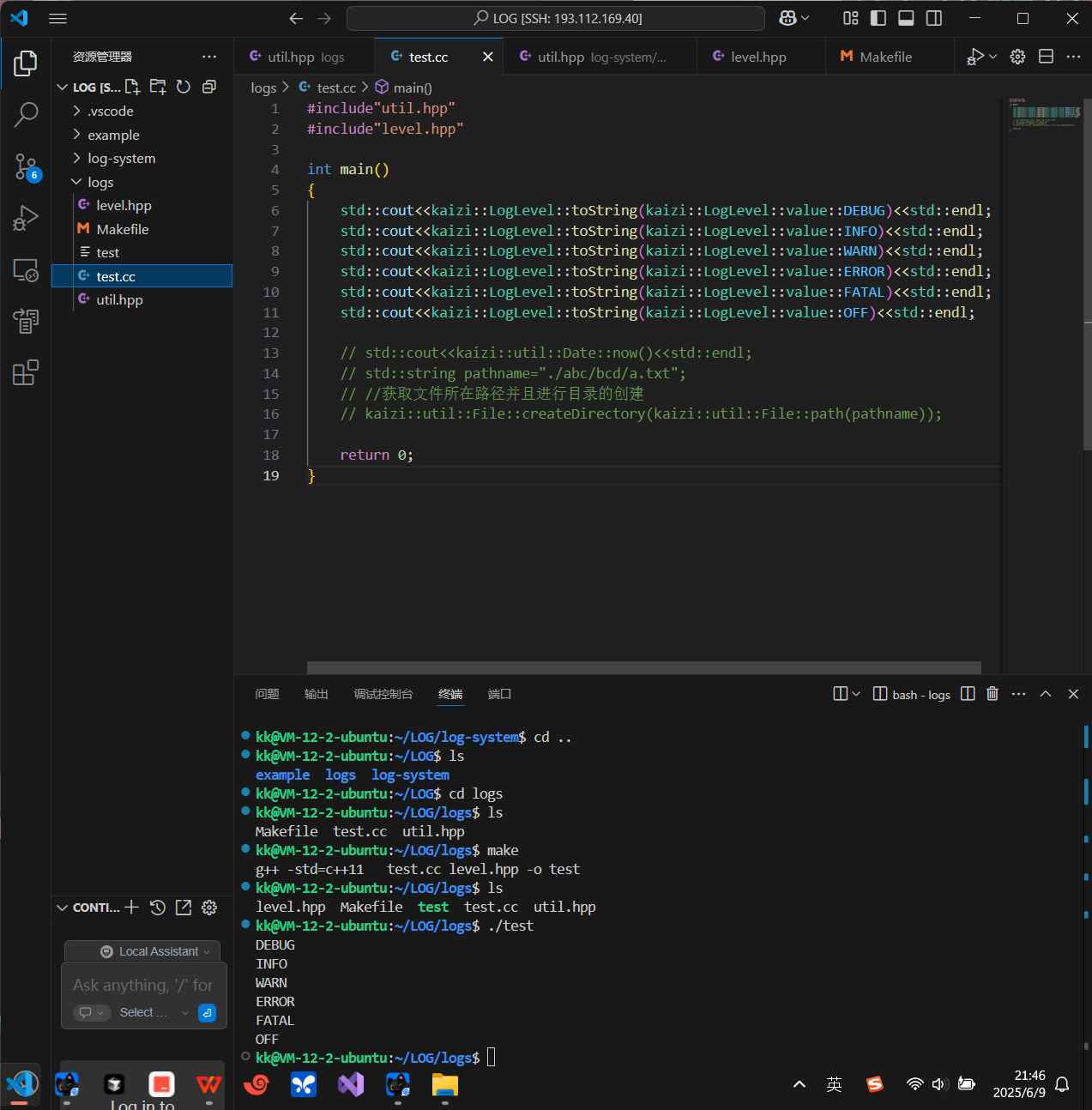The width and height of the screenshot is (1092, 1110).
Task: Click the logs breadcrumb segment
Action: click(263, 87)
